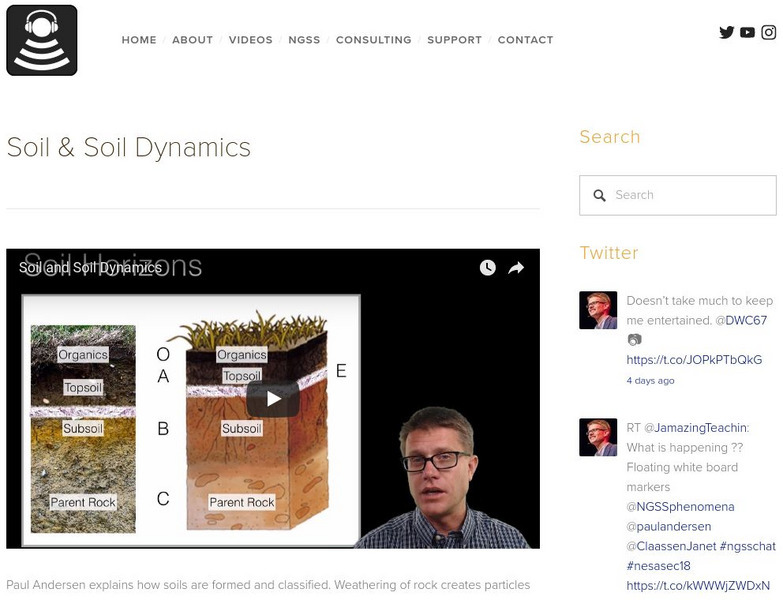
Task: Click the Watch Later clock icon
Action: pyautogui.click(x=487, y=268)
